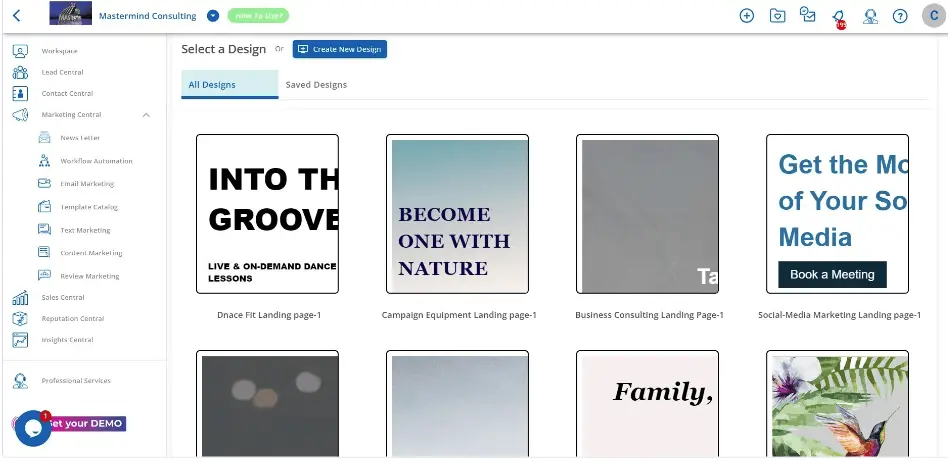Select the Business Consulting Landing Page thumbnail
Image resolution: width=948 pixels, height=461 pixels.
[x=648, y=214]
